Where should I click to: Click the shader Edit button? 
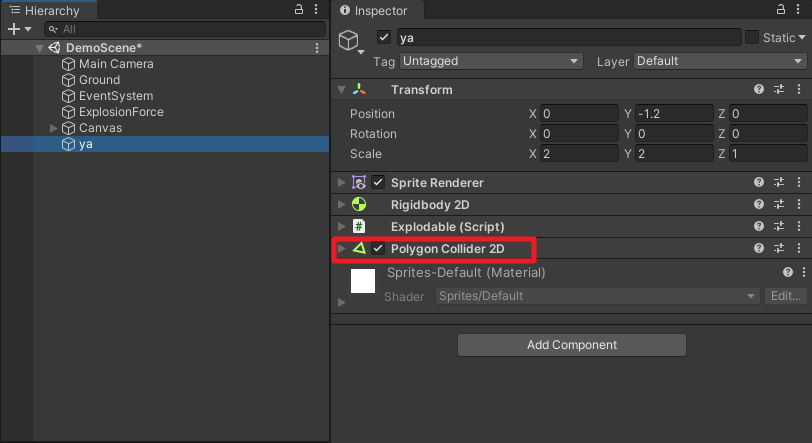click(784, 296)
